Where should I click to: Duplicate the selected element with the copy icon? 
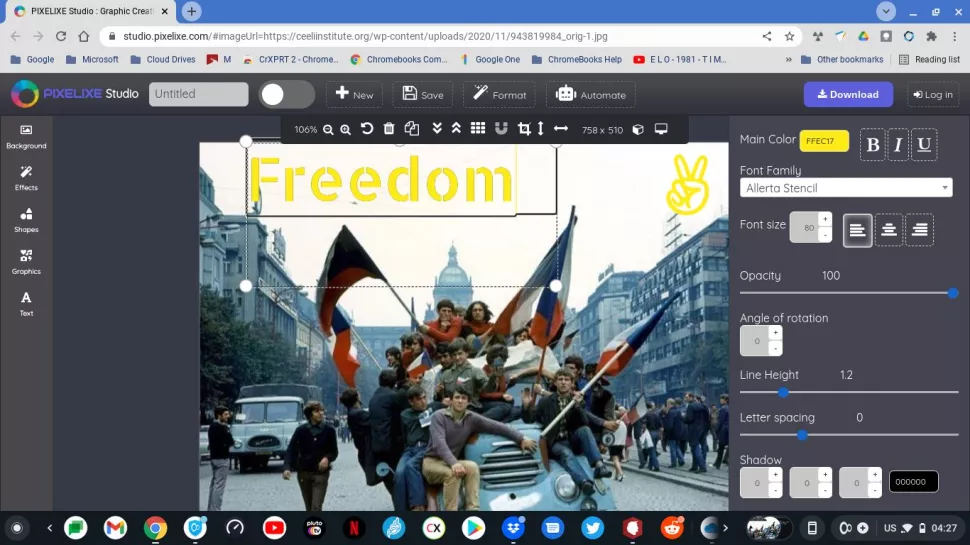pyautogui.click(x=412, y=129)
